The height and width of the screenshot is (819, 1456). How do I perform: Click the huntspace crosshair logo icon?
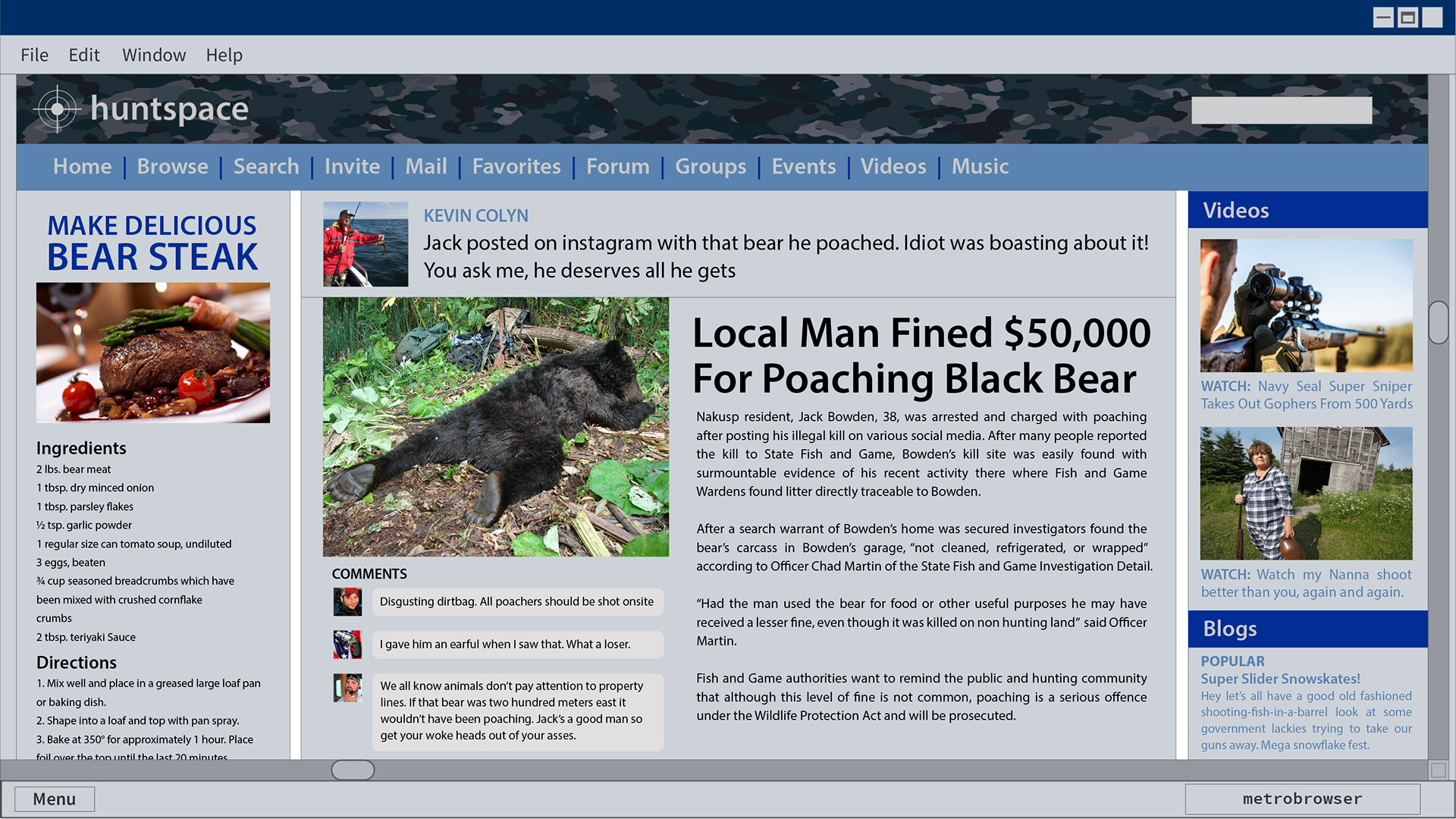(57, 109)
